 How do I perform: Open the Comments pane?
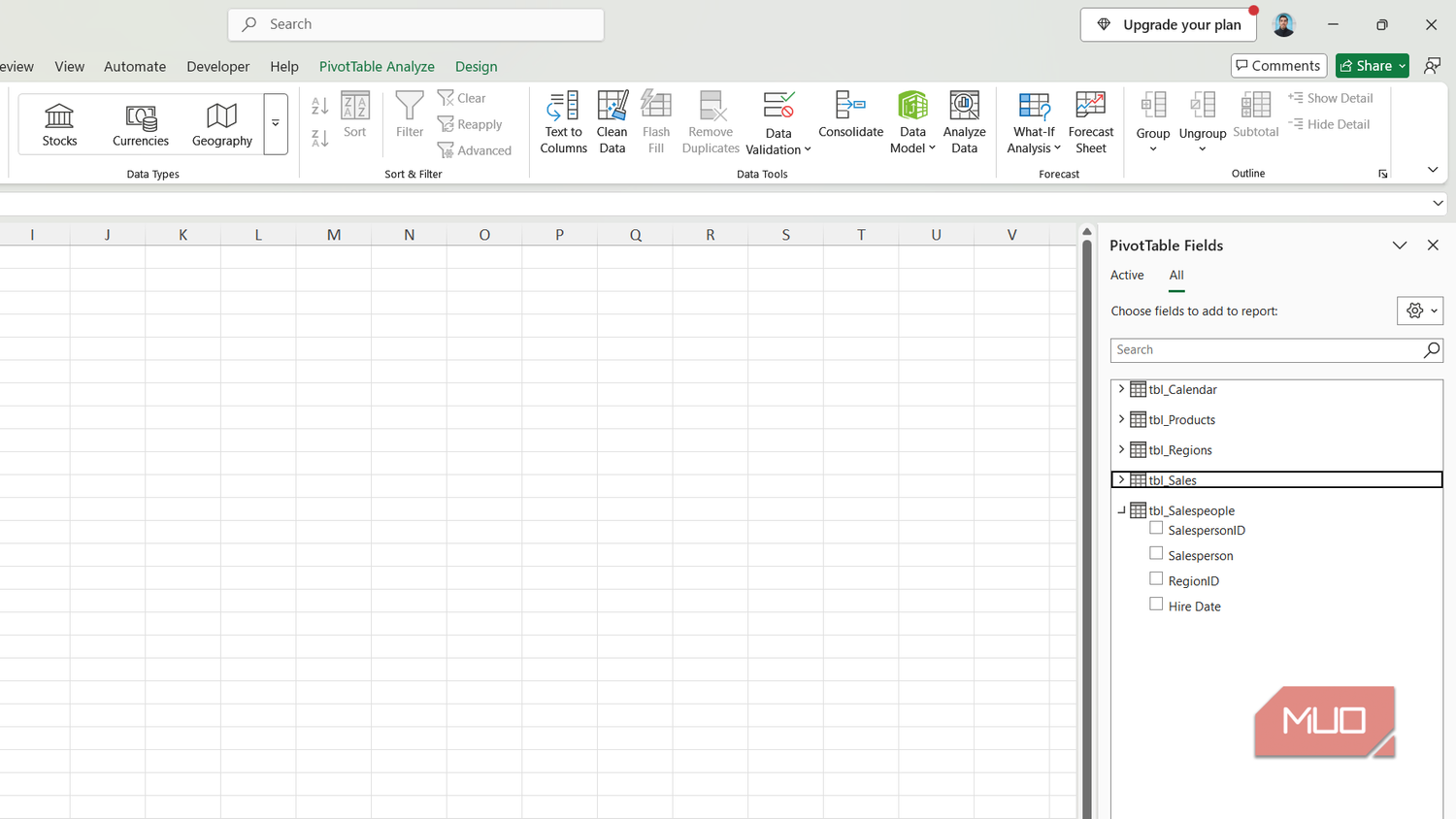(x=1278, y=65)
